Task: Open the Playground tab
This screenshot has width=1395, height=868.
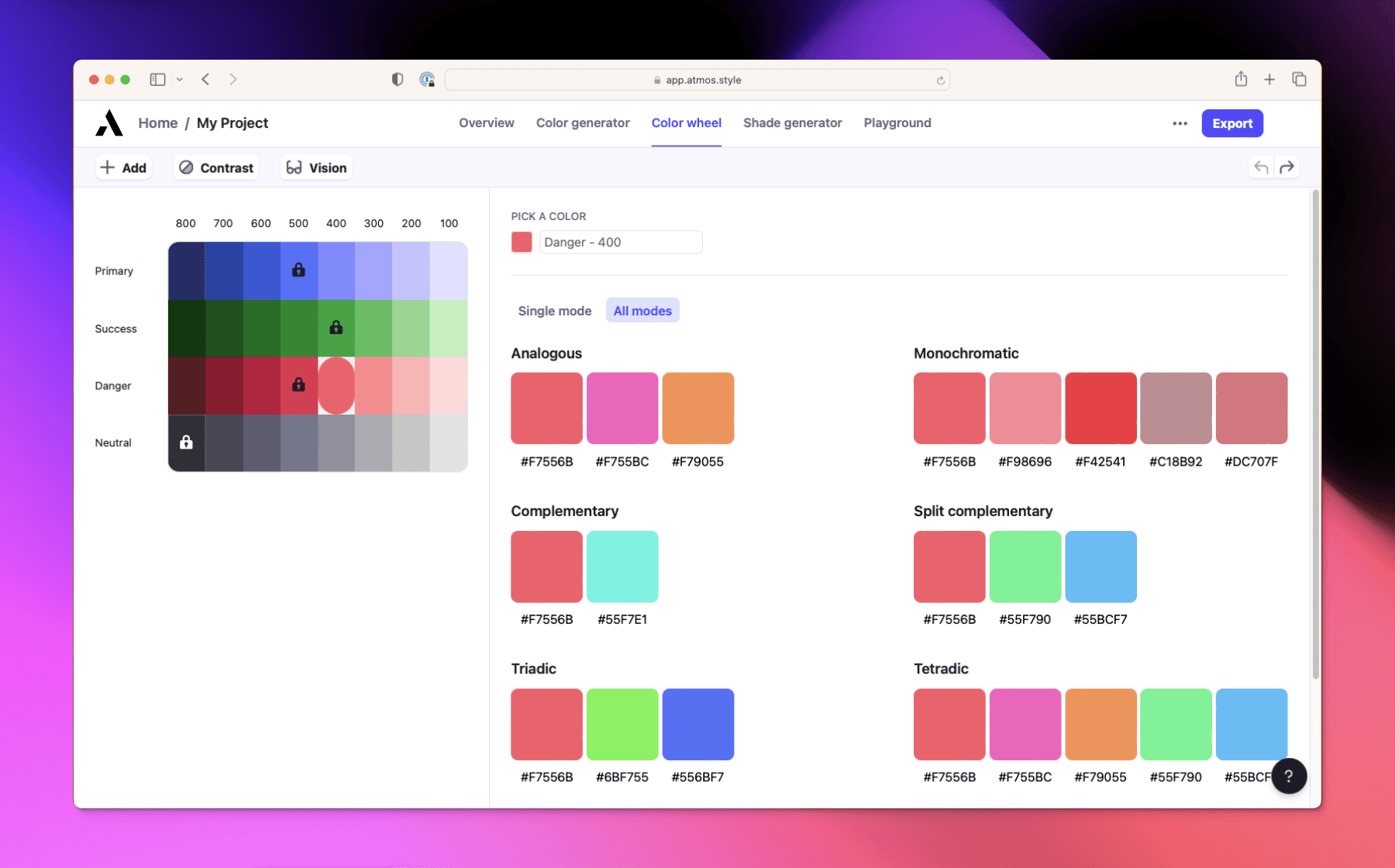Action: 897,122
